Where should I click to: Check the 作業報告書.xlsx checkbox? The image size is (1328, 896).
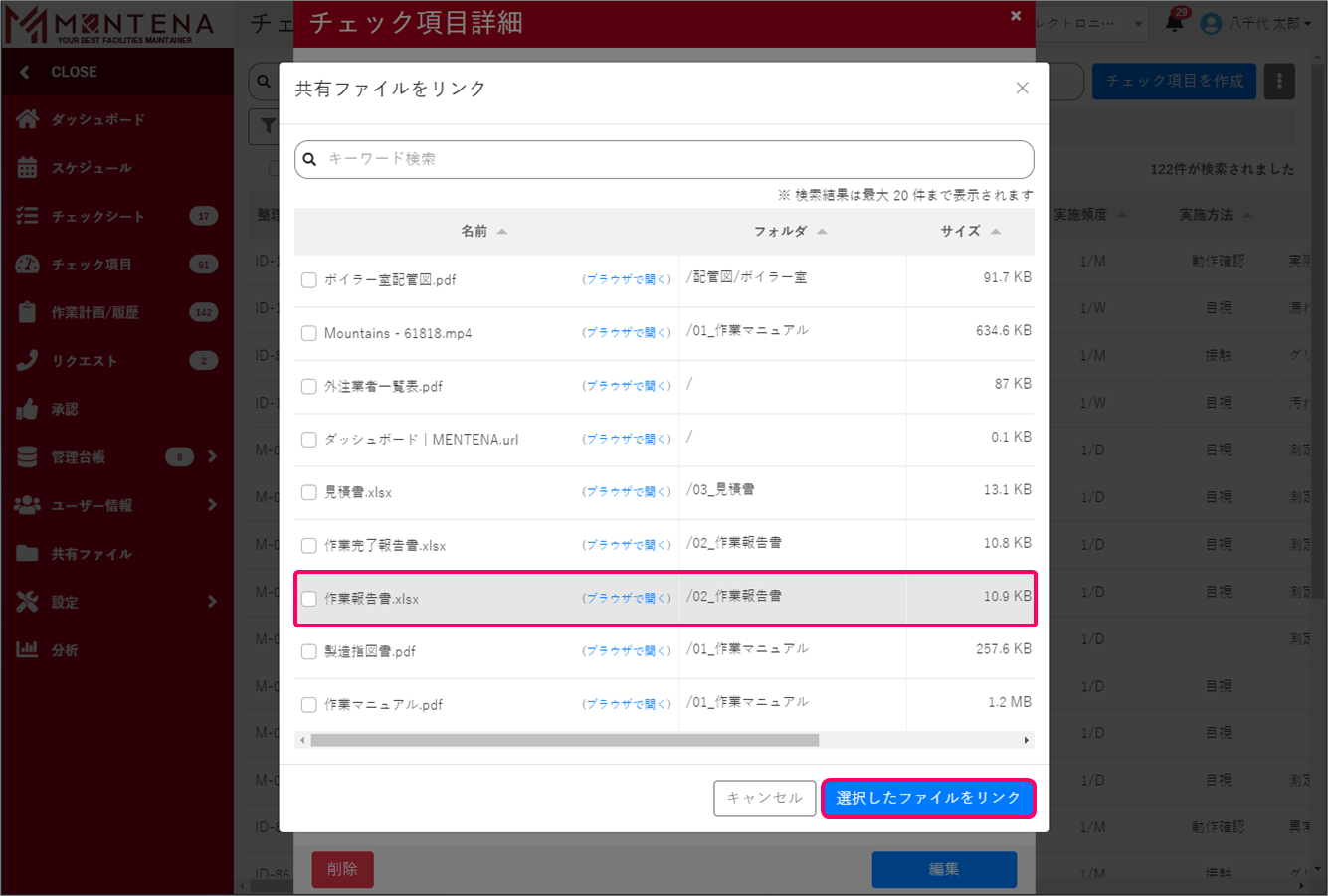point(309,599)
